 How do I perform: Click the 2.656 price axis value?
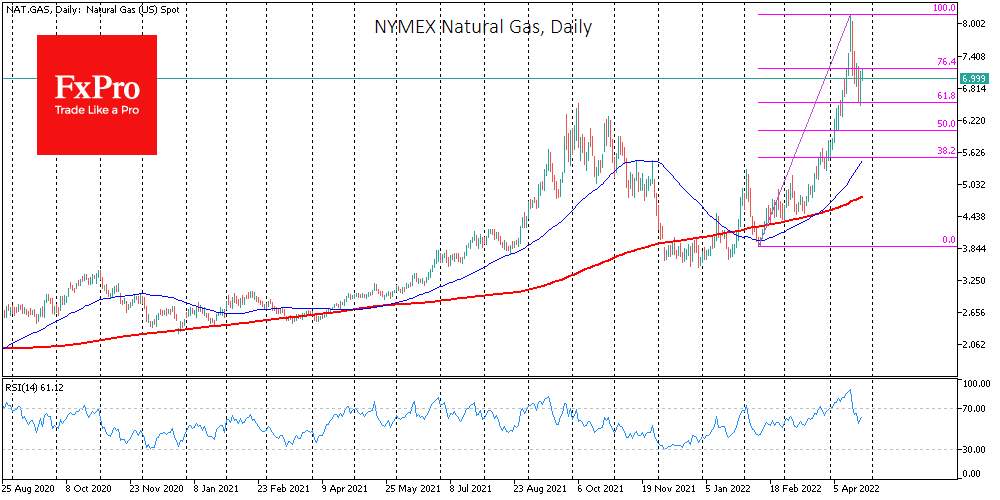click(974, 312)
